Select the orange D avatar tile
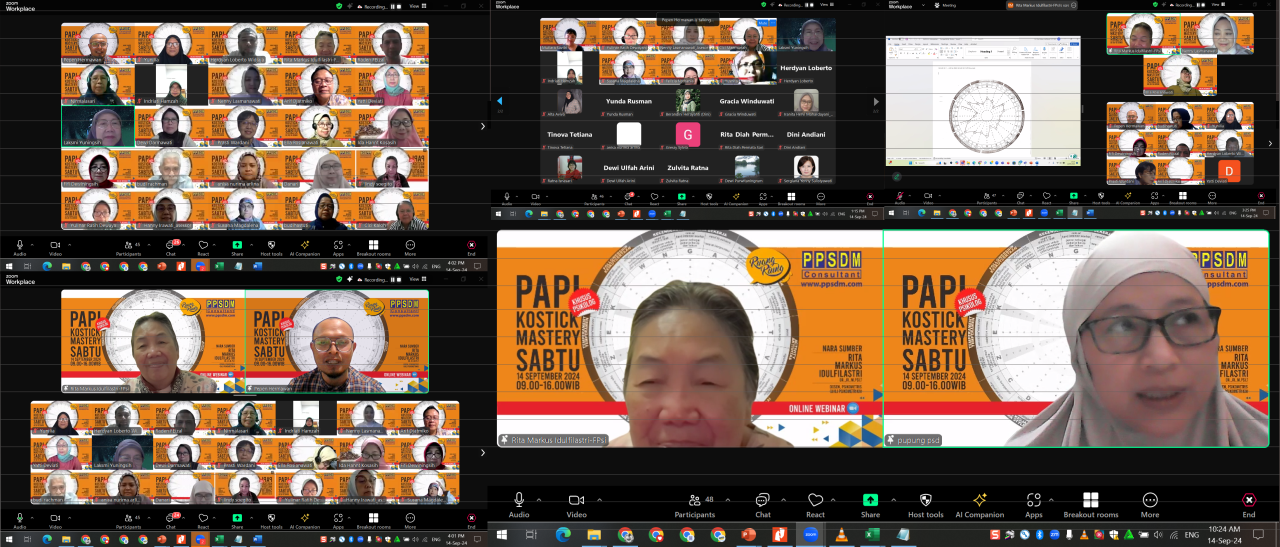1280x547 pixels. pyautogui.click(x=1230, y=172)
